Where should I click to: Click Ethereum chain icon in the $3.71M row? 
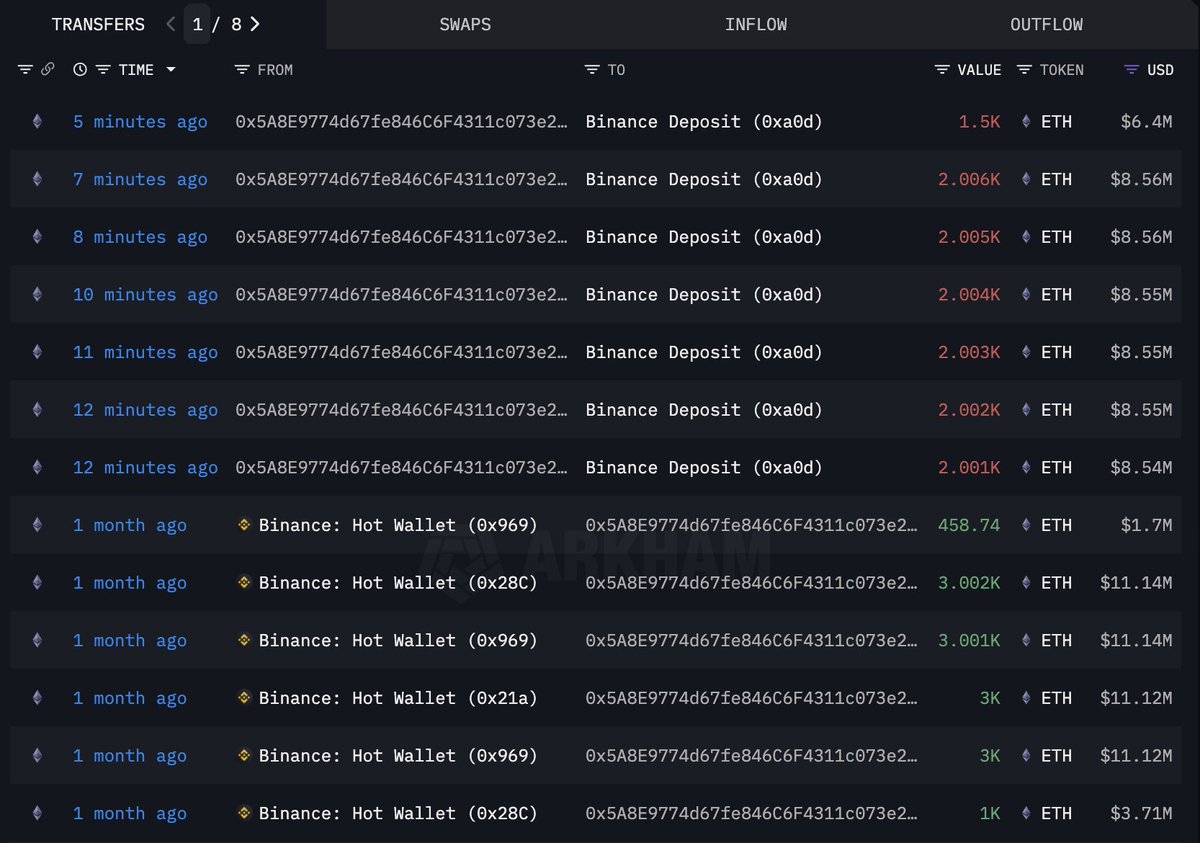38,814
